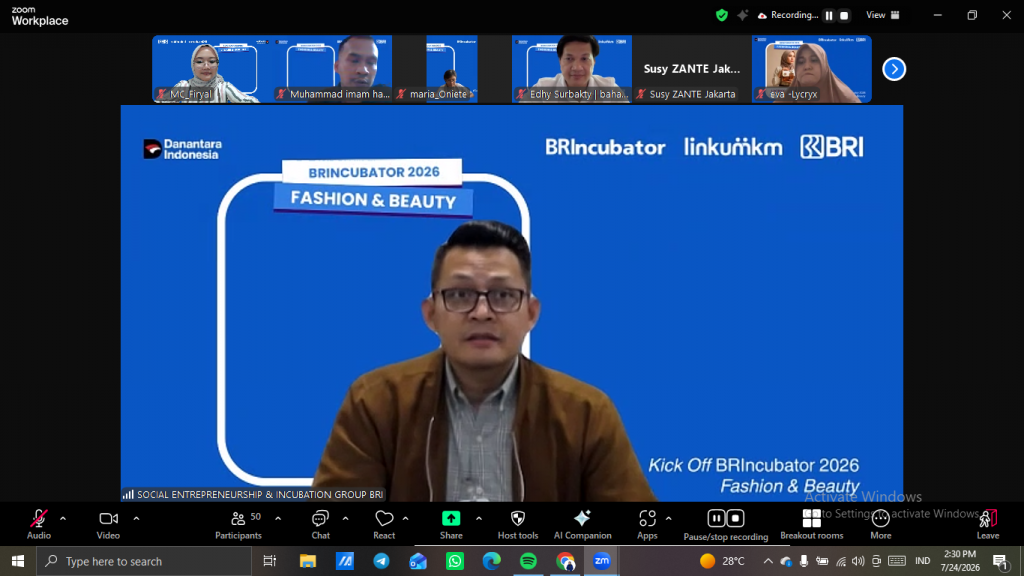This screenshot has width=1024, height=576.
Task: Open touch keyboard tray icon
Action: [x=897, y=561]
